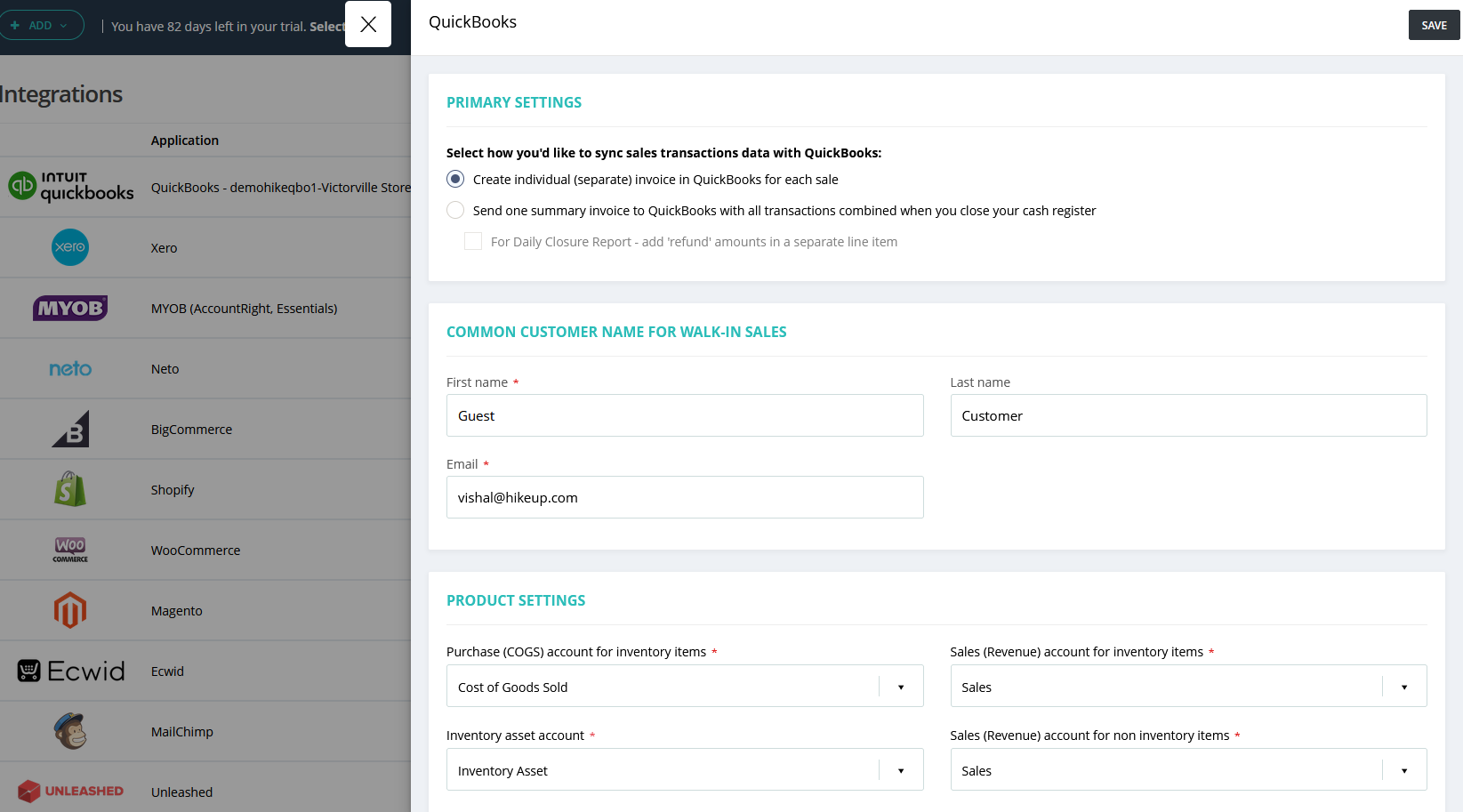Click the Xero logo icon
This screenshot has height=812, width=1463.
[70, 247]
